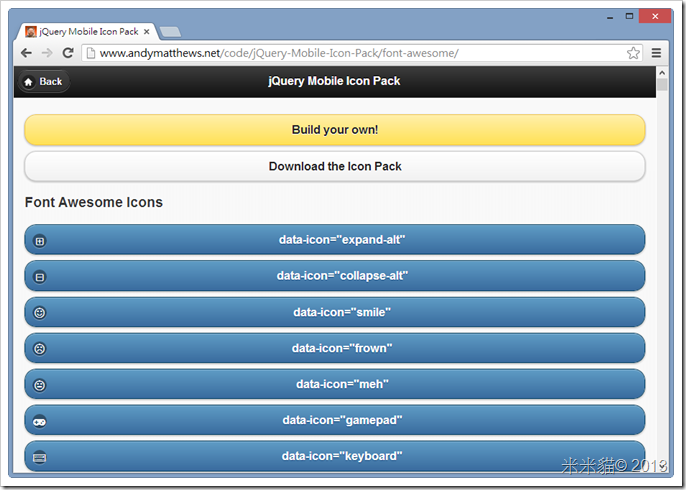Click the smile face icon
Screen dimensions: 686x490
click(x=40, y=313)
